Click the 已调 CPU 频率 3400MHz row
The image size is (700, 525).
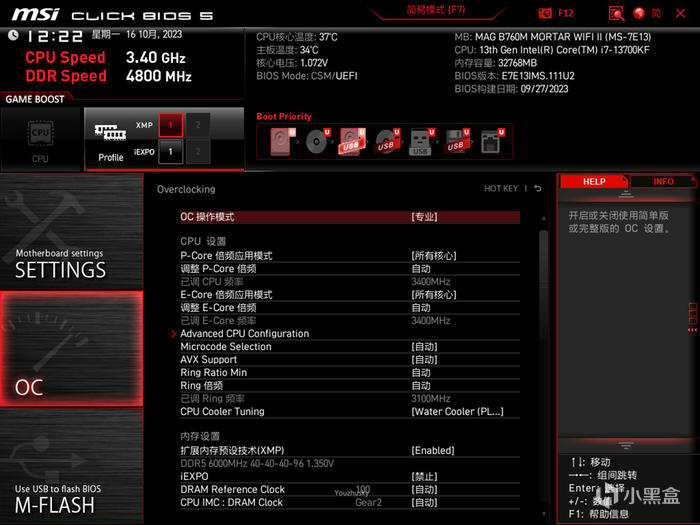tap(350, 282)
